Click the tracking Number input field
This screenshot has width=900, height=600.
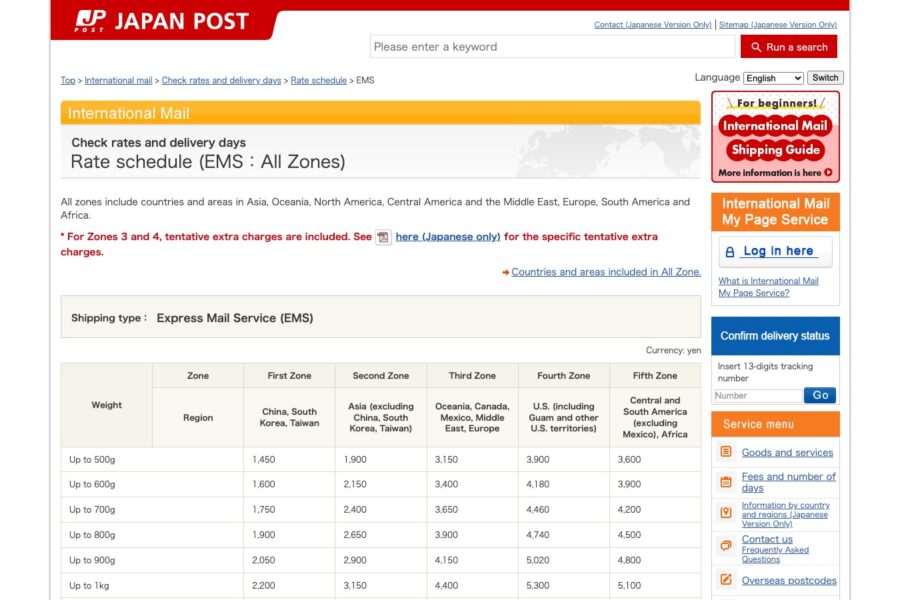758,396
